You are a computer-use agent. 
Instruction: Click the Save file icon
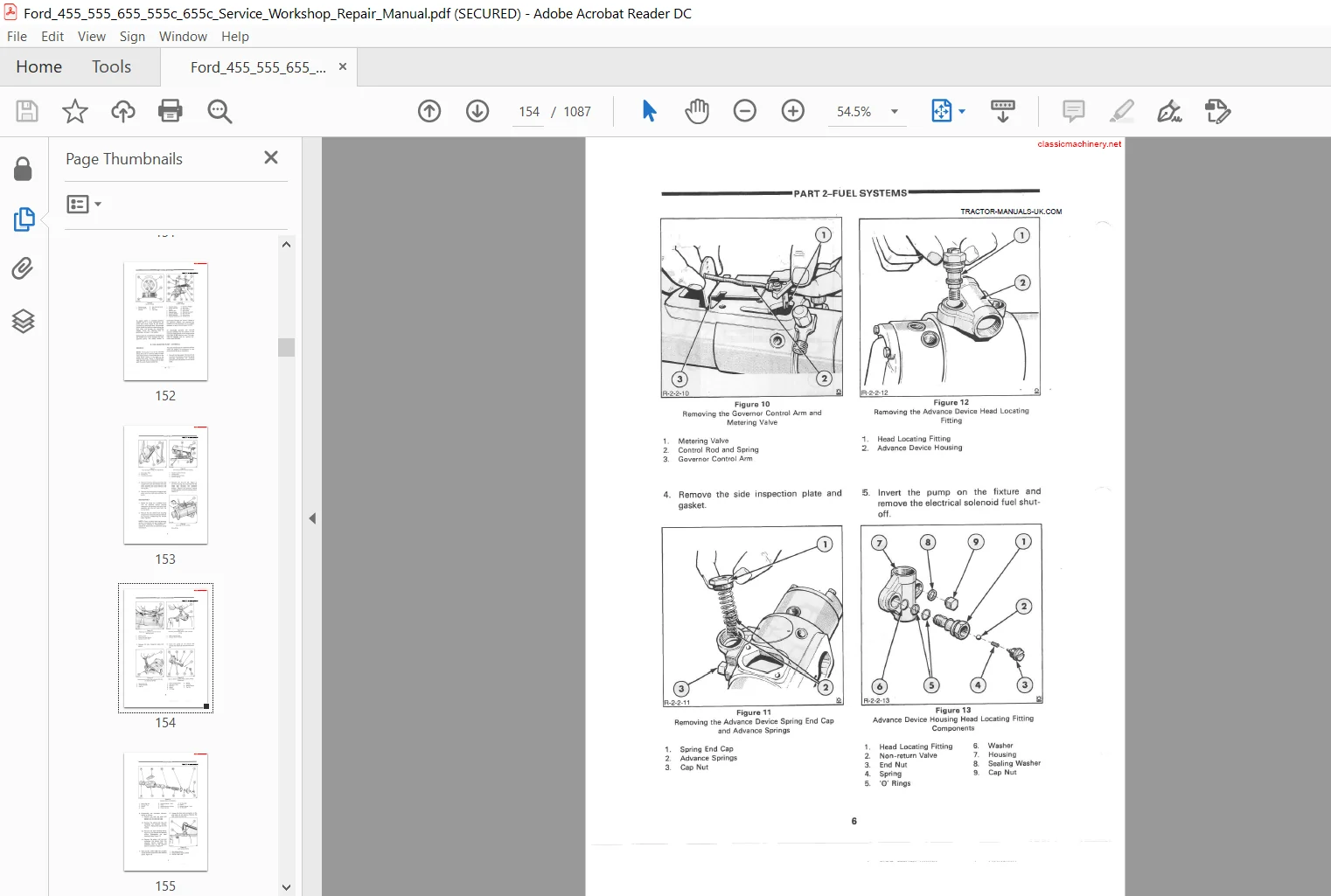(x=27, y=111)
